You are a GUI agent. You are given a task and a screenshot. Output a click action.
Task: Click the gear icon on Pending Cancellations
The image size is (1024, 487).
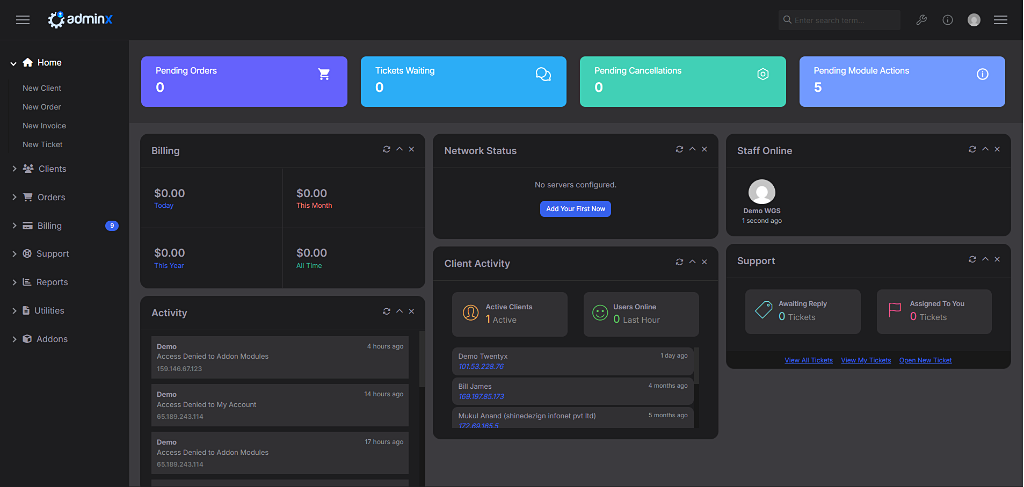tap(763, 74)
